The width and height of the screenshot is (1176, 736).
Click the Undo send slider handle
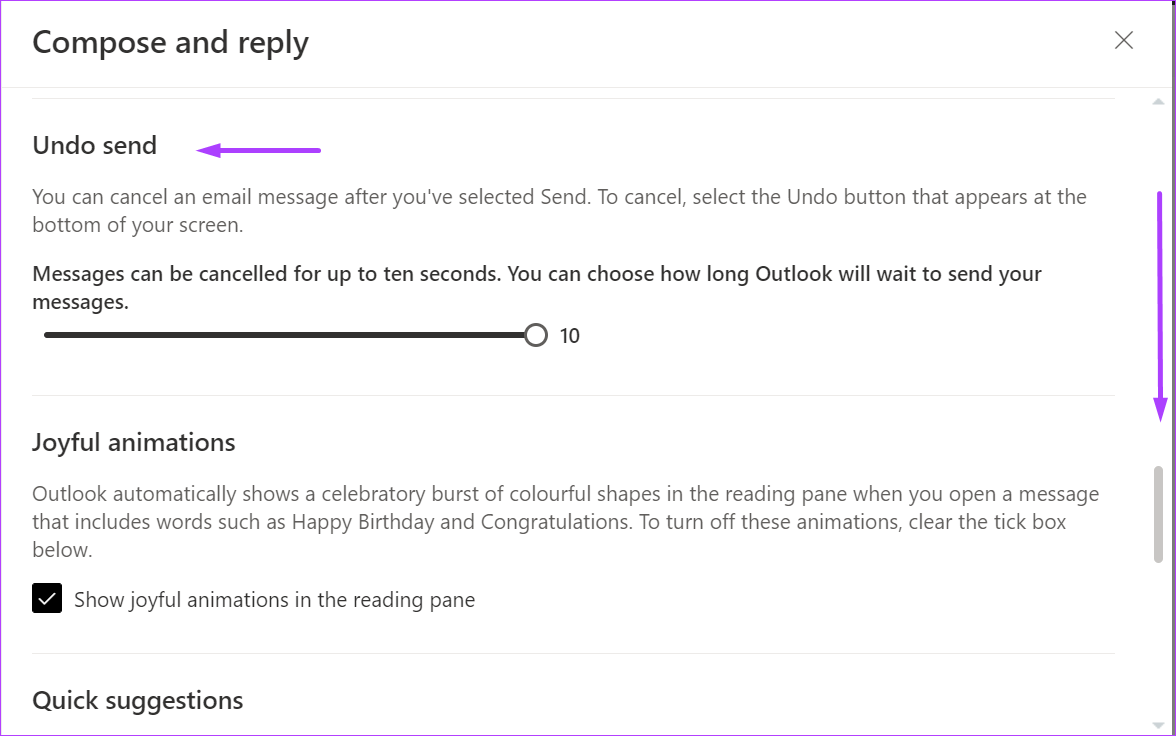point(536,335)
